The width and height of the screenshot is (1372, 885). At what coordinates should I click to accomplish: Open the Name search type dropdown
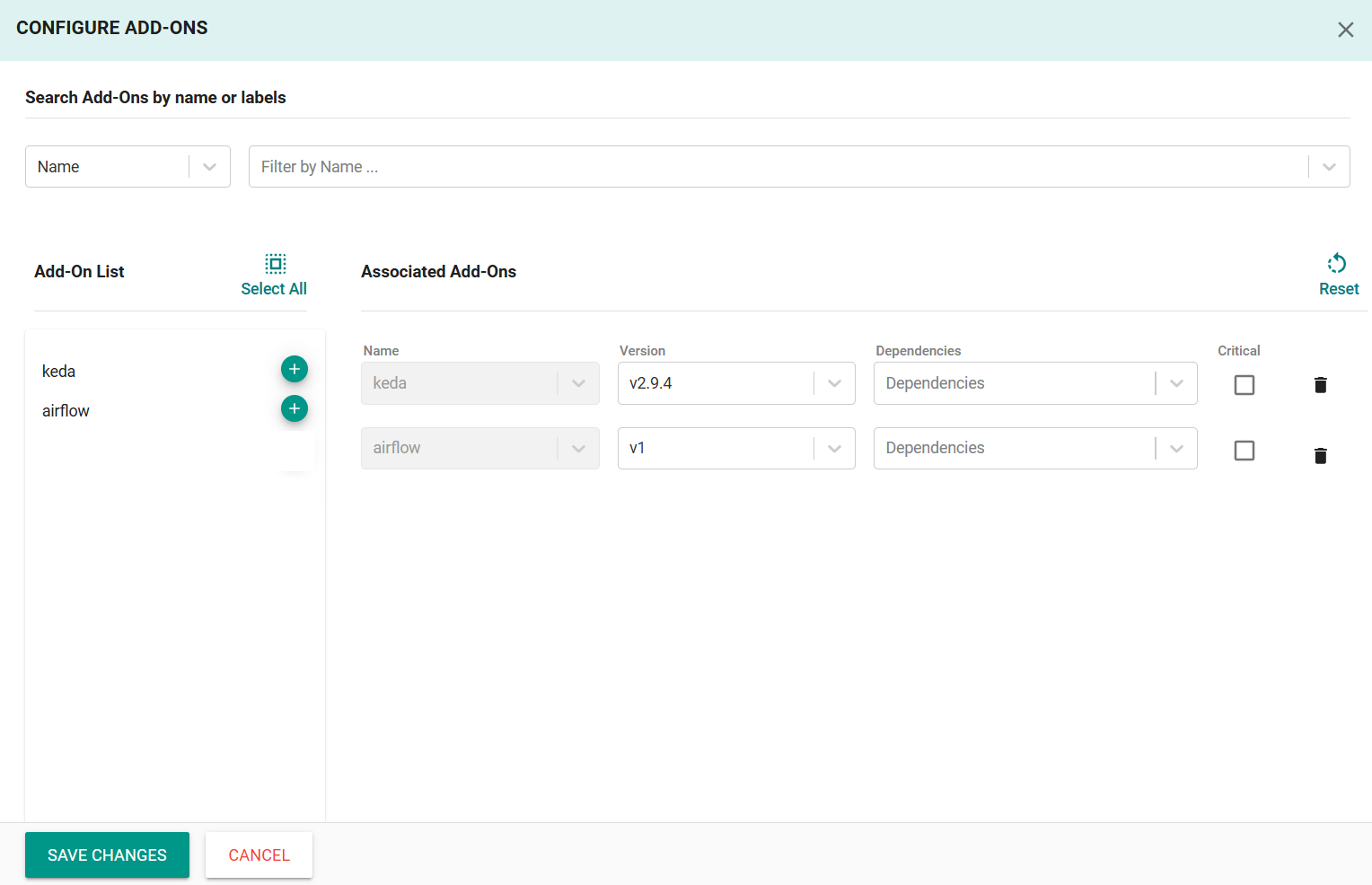click(x=128, y=167)
